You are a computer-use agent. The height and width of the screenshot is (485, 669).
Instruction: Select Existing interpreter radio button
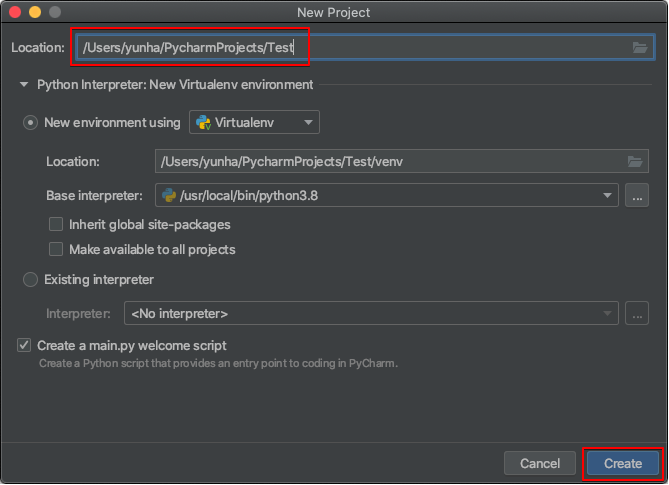[30, 280]
